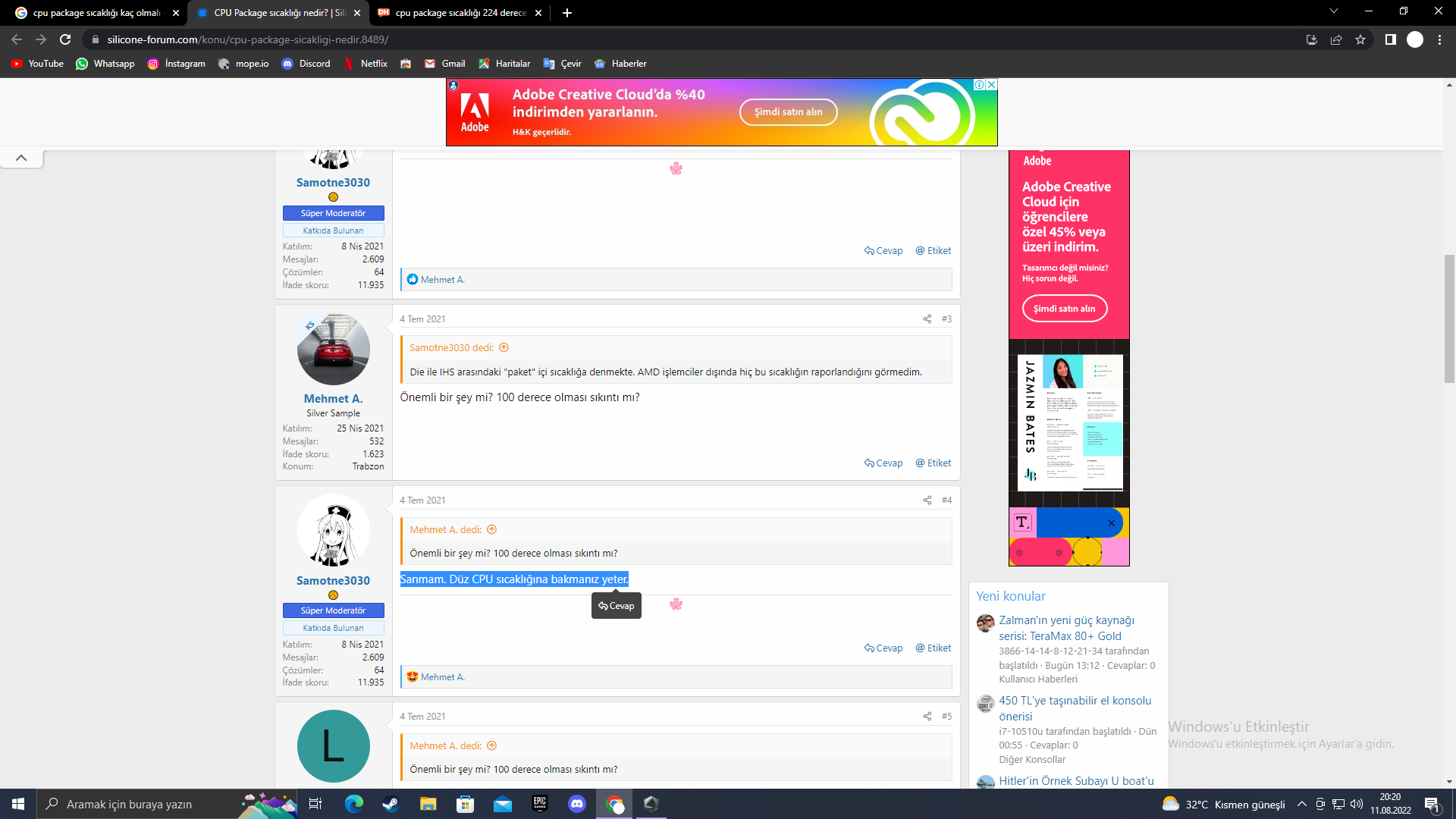Open Mehmet A. profile link
Image resolution: width=1456 pixels, height=819 pixels.
click(333, 399)
